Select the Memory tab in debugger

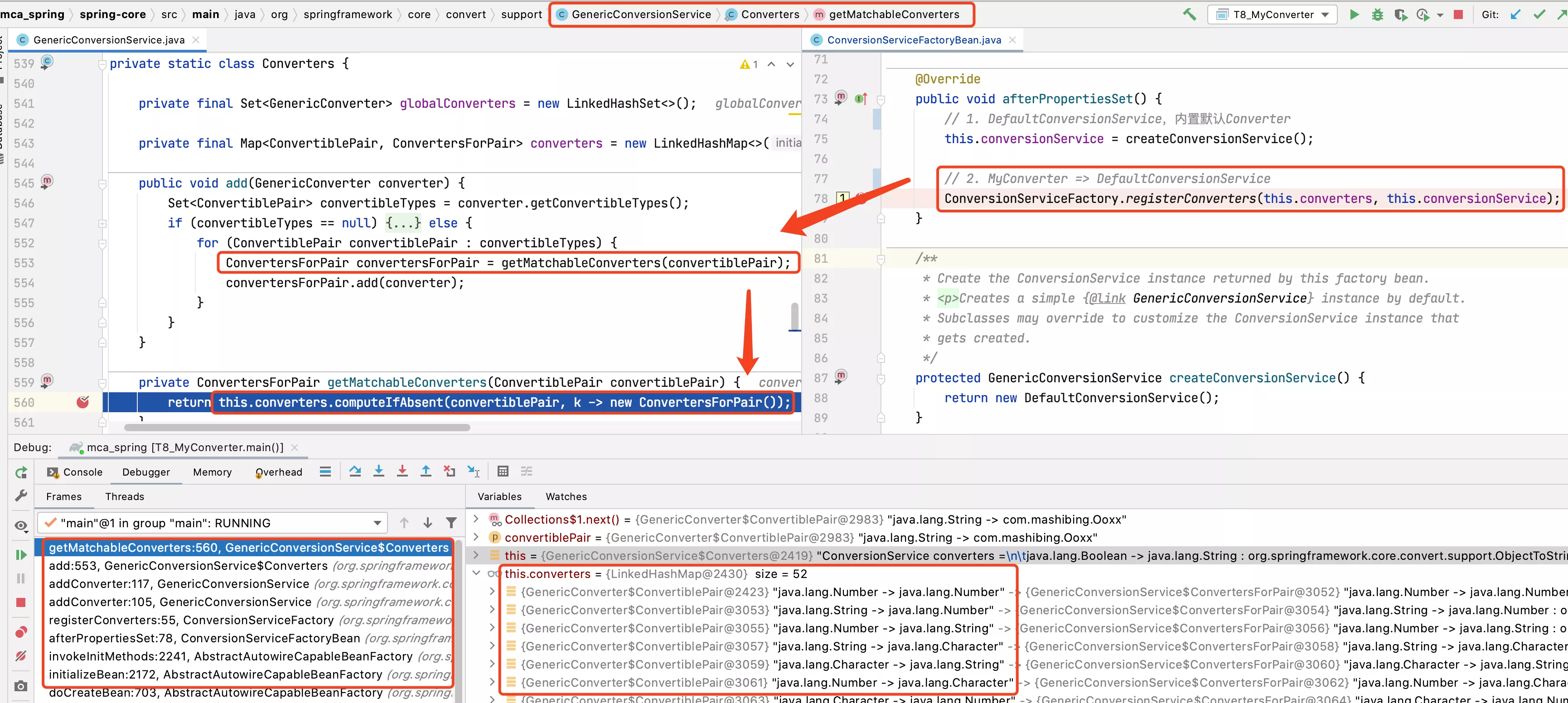tap(213, 472)
